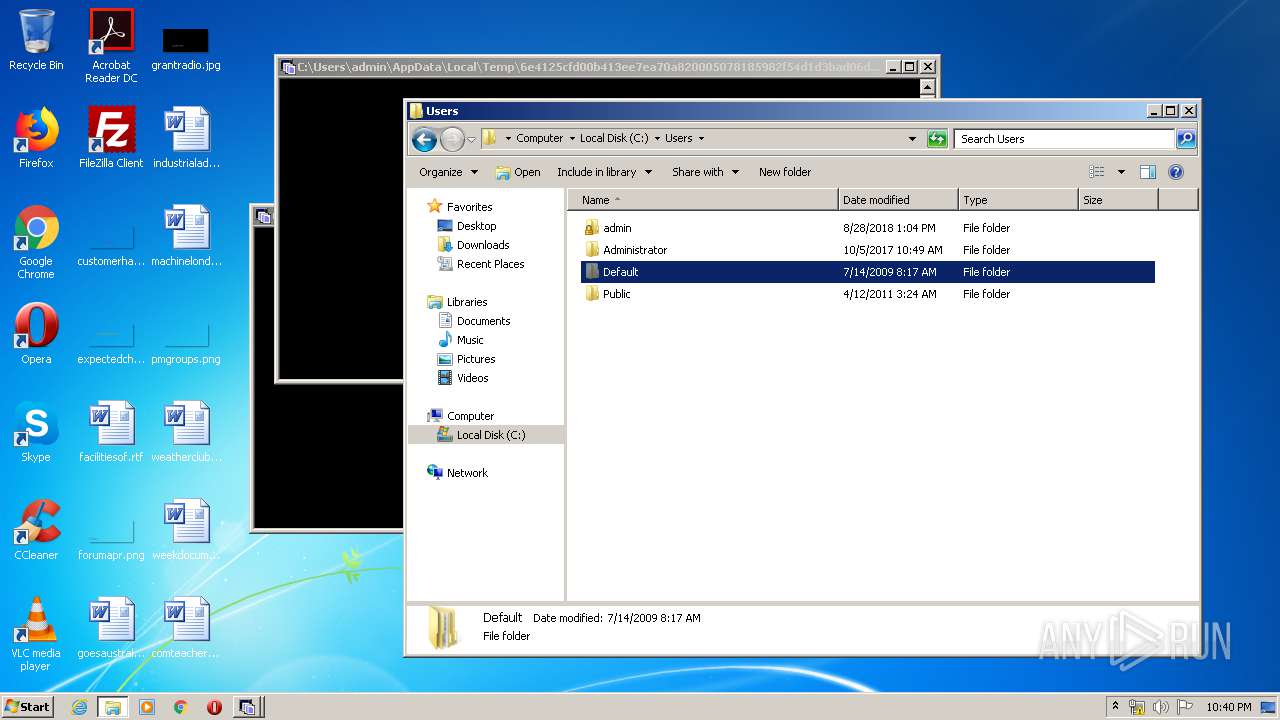Go back using the Explorer Back arrow

pyautogui.click(x=423, y=139)
